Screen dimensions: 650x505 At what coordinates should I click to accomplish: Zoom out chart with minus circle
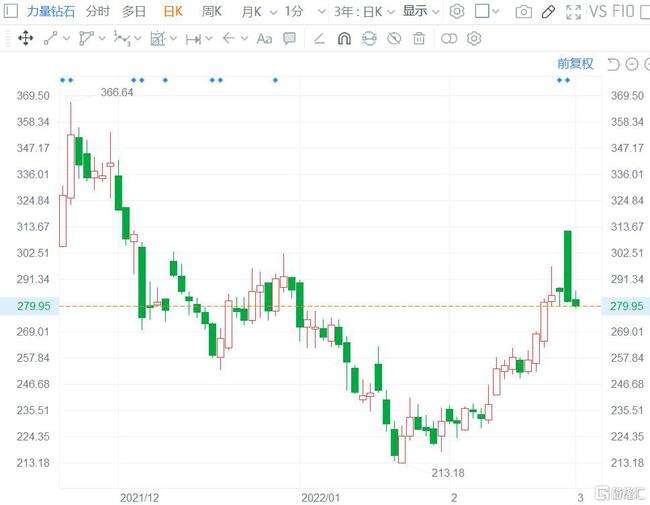click(632, 64)
